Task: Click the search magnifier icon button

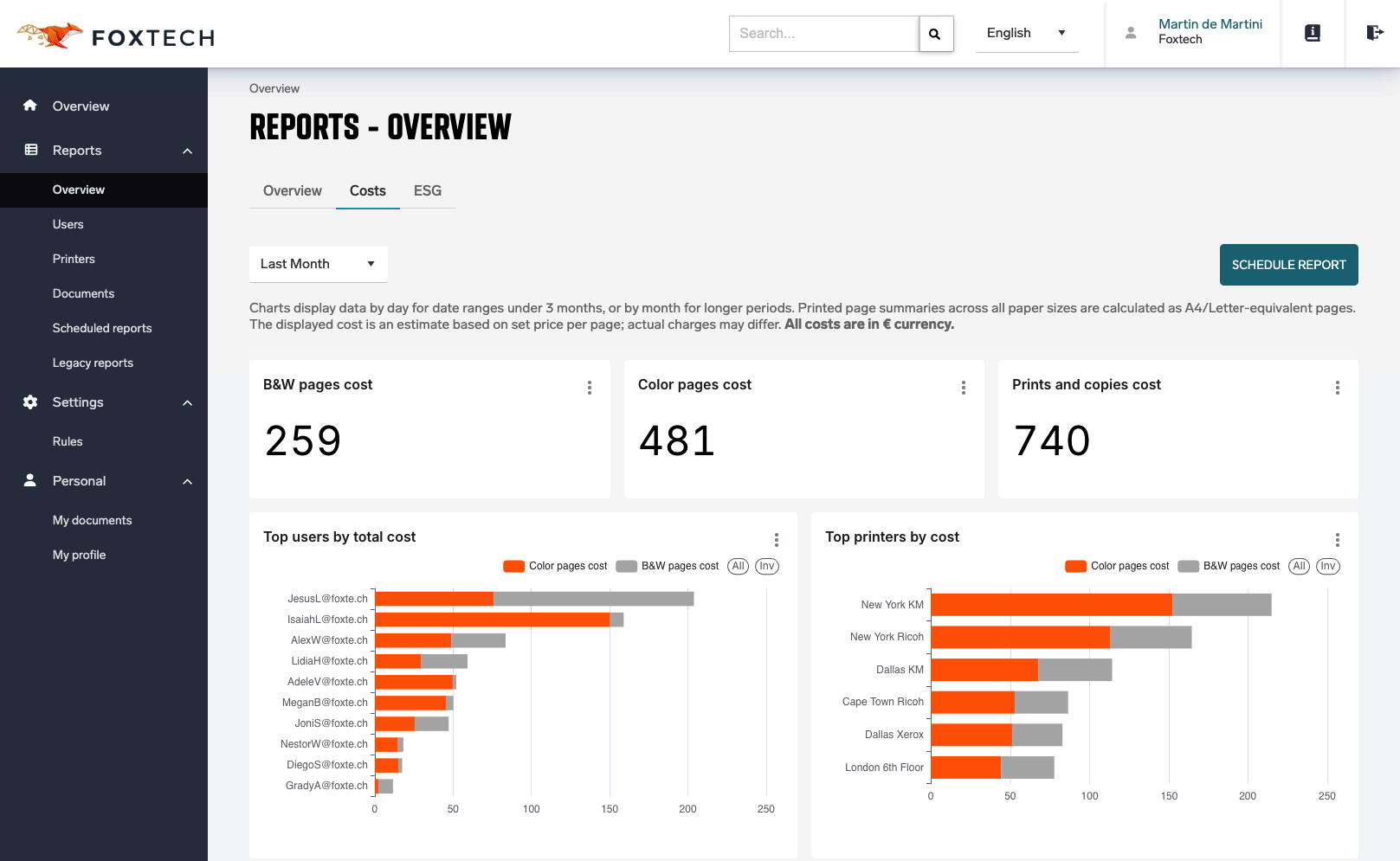Action: (x=935, y=34)
